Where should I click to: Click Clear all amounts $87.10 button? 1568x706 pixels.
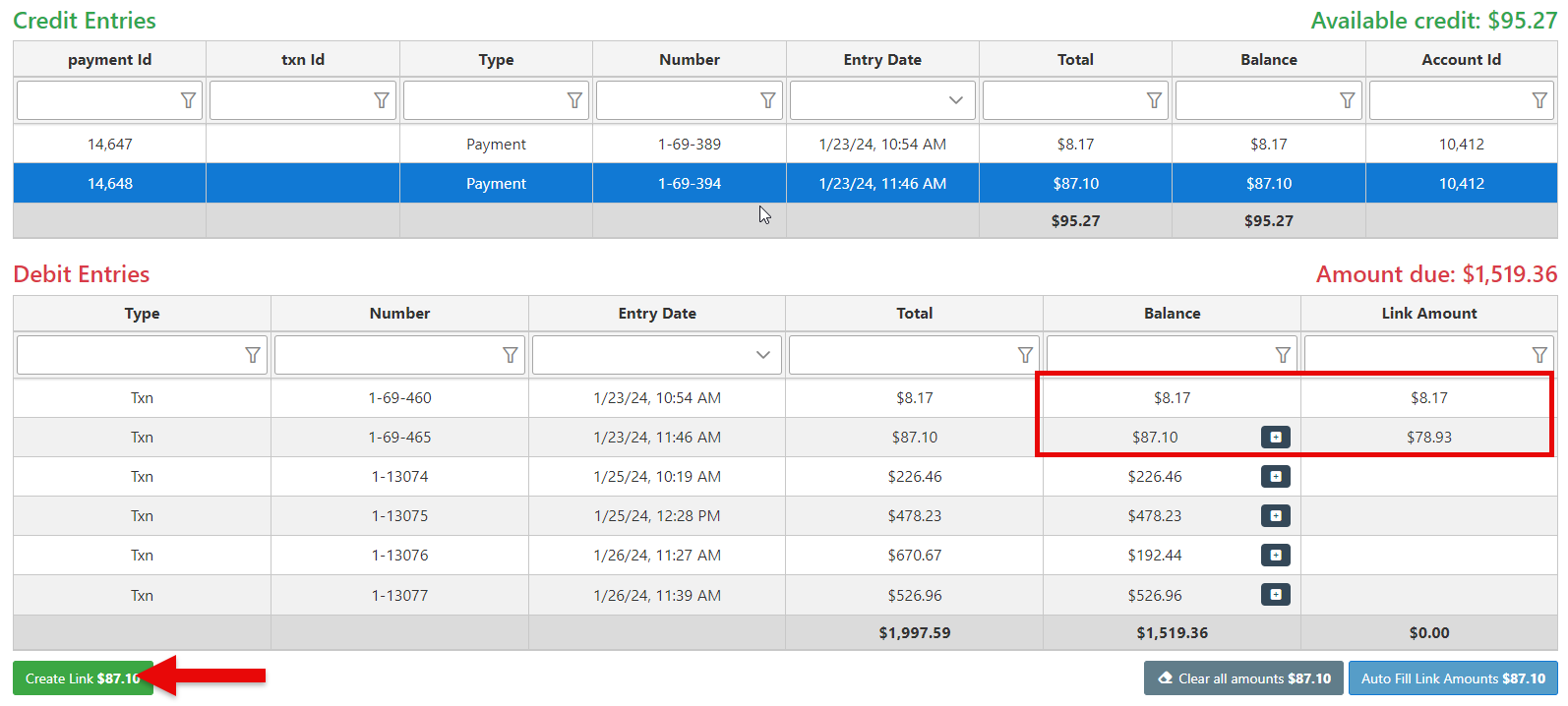click(1243, 678)
